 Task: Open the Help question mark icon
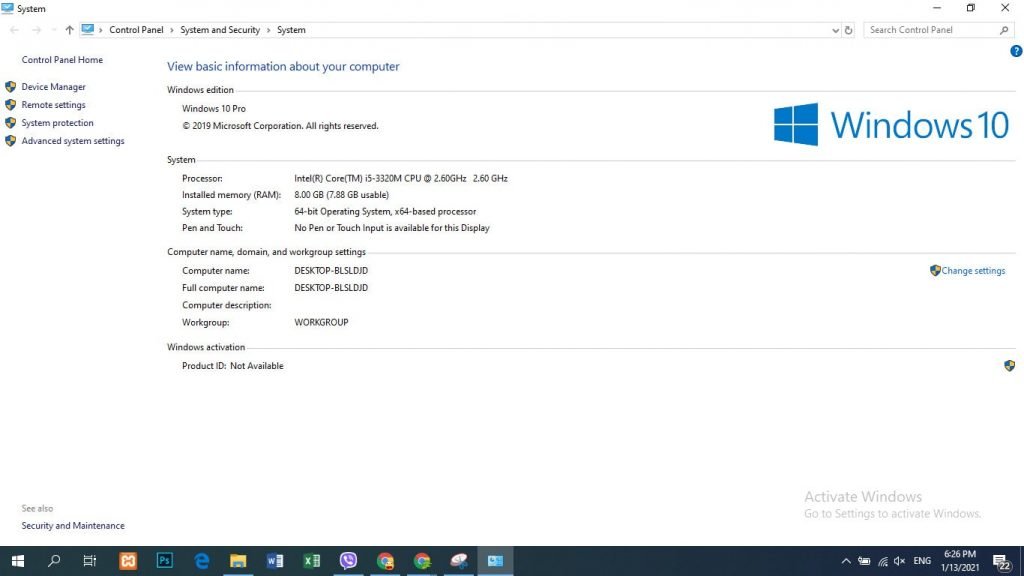(1016, 51)
